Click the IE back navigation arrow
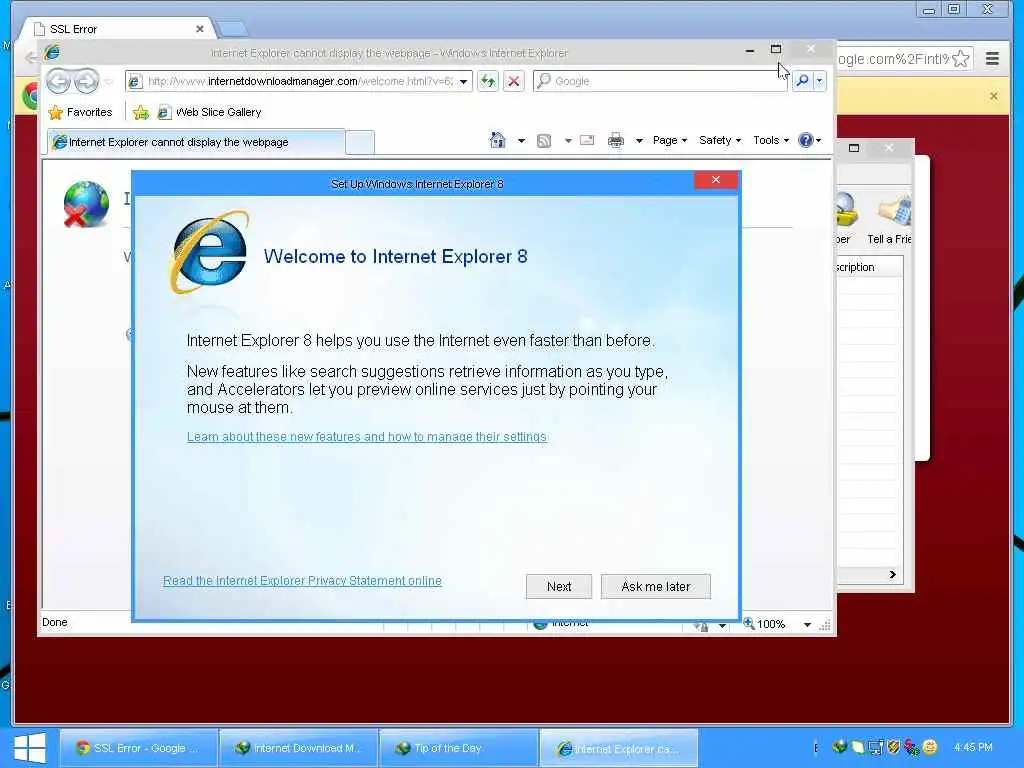 click(58, 82)
